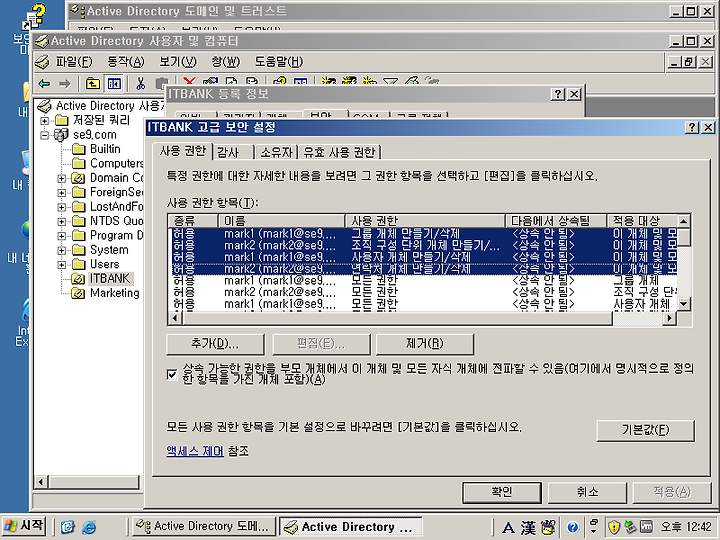The height and width of the screenshot is (540, 720).
Task: Expand the Users node
Action: [x=62, y=264]
